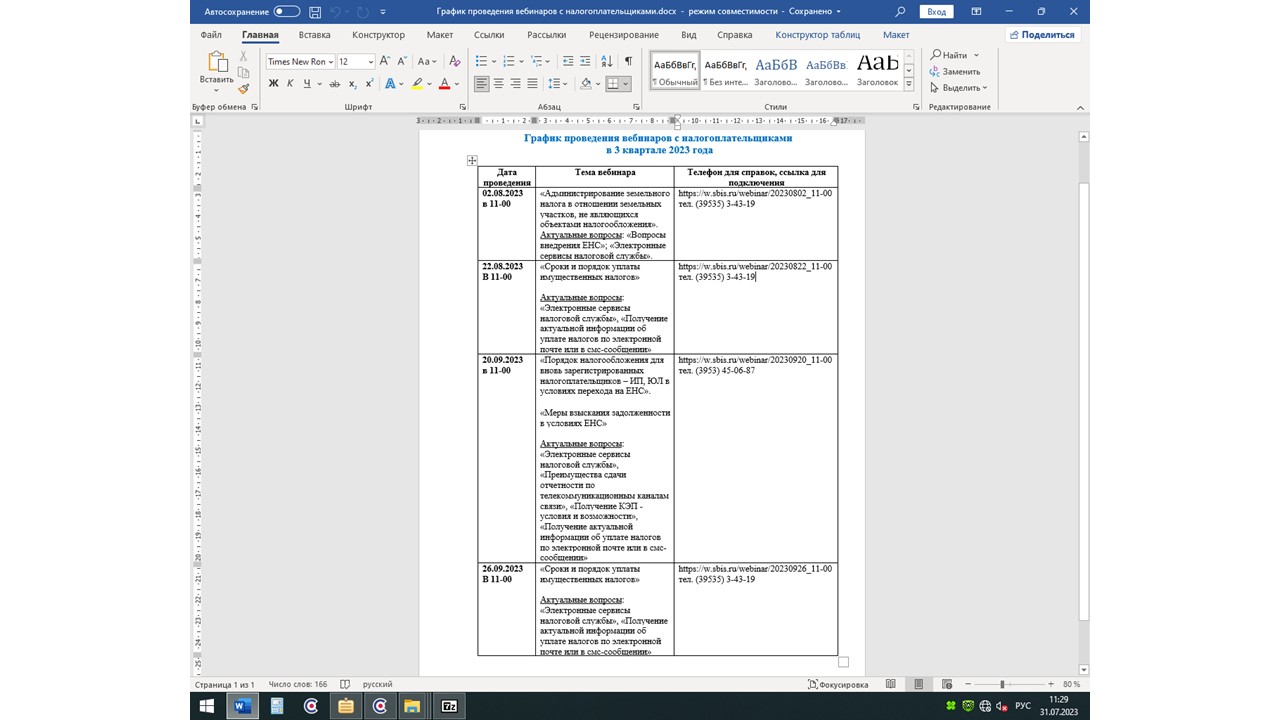Open the Шрифт dialog launcher
The height and width of the screenshot is (720, 1280).
point(462,107)
